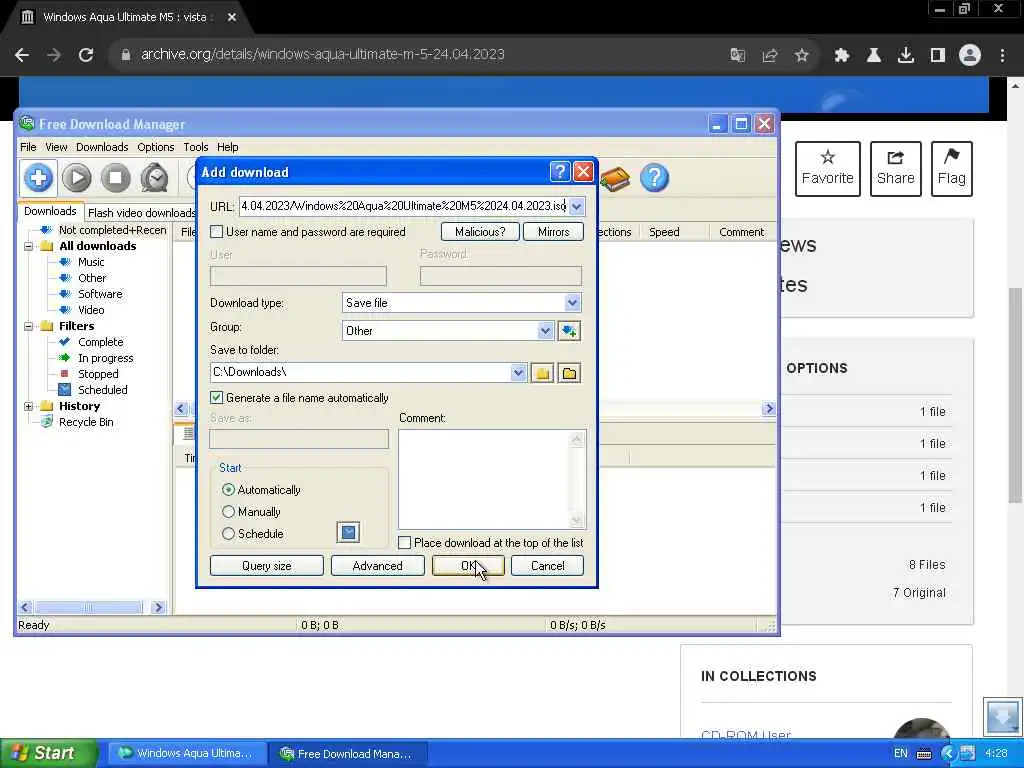Click Windows Aqua Ultima taskbar button

point(187,754)
